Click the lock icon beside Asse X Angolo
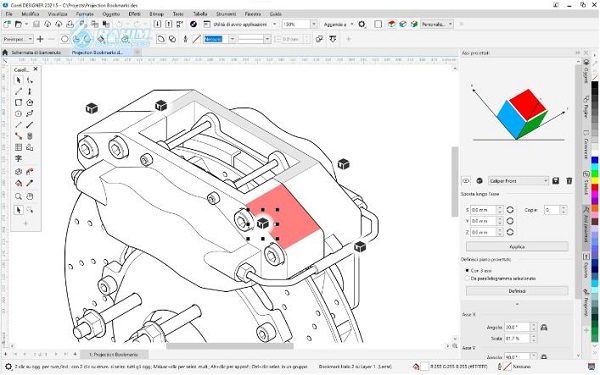The width and height of the screenshot is (600, 375). pos(544,328)
